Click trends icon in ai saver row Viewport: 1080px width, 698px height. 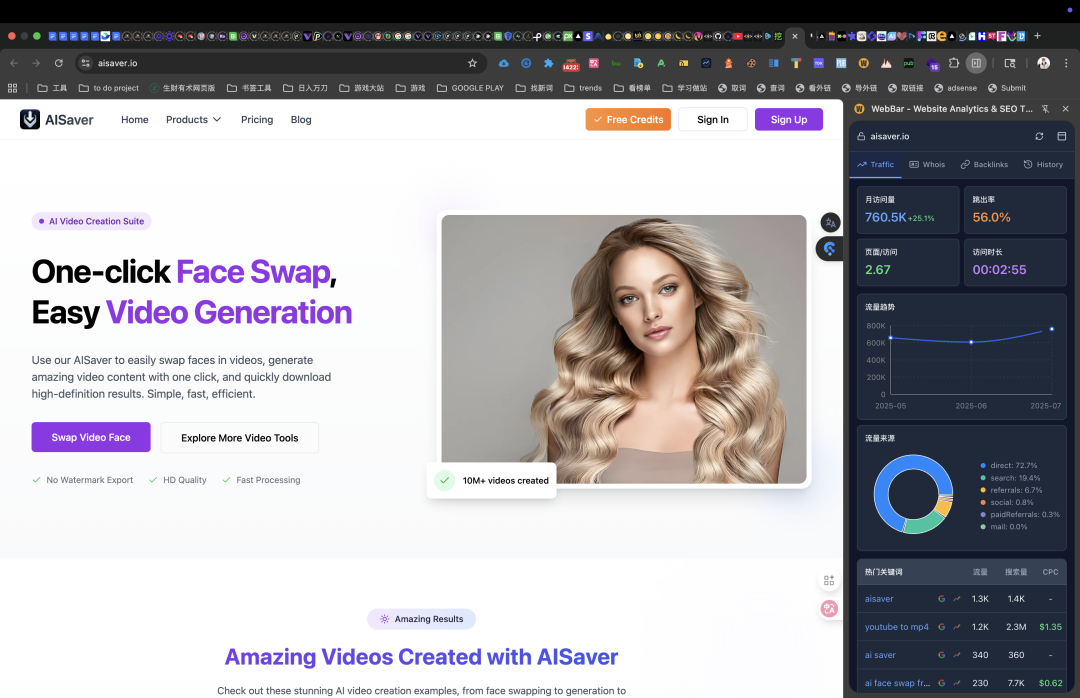957,655
